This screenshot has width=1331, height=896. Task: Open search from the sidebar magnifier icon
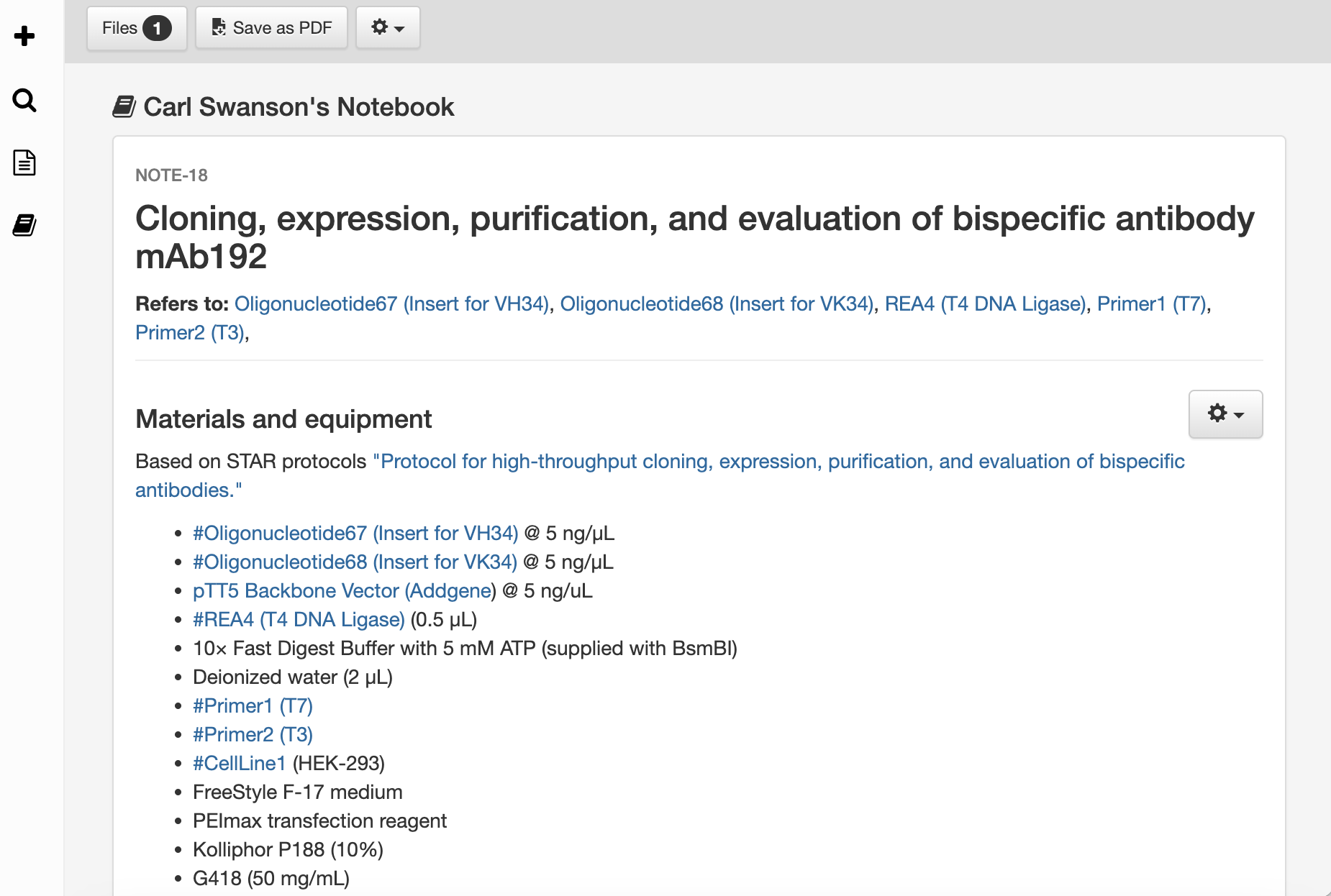pos(24,100)
